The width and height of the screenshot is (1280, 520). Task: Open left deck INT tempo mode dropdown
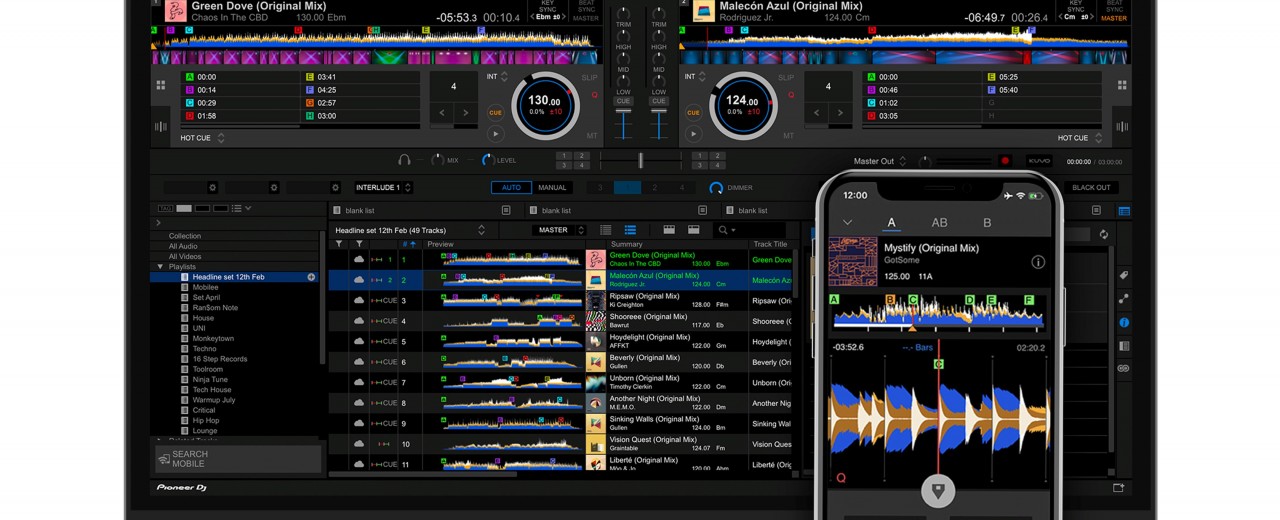point(497,77)
